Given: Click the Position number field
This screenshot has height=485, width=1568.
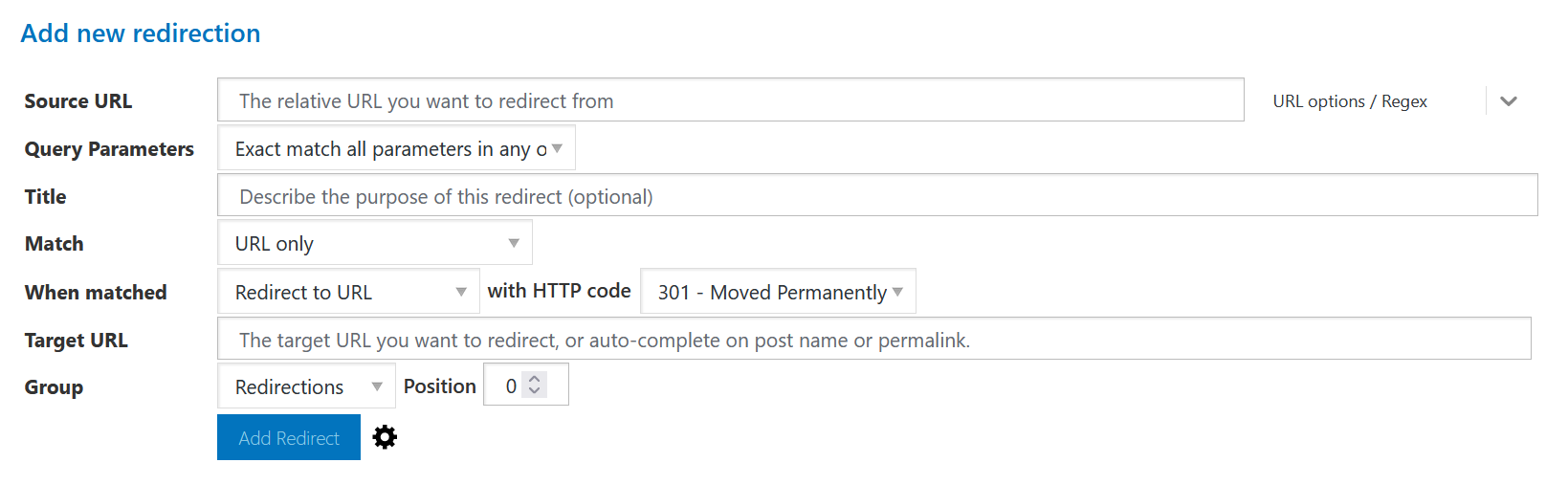Looking at the screenshot, I should coord(511,386).
